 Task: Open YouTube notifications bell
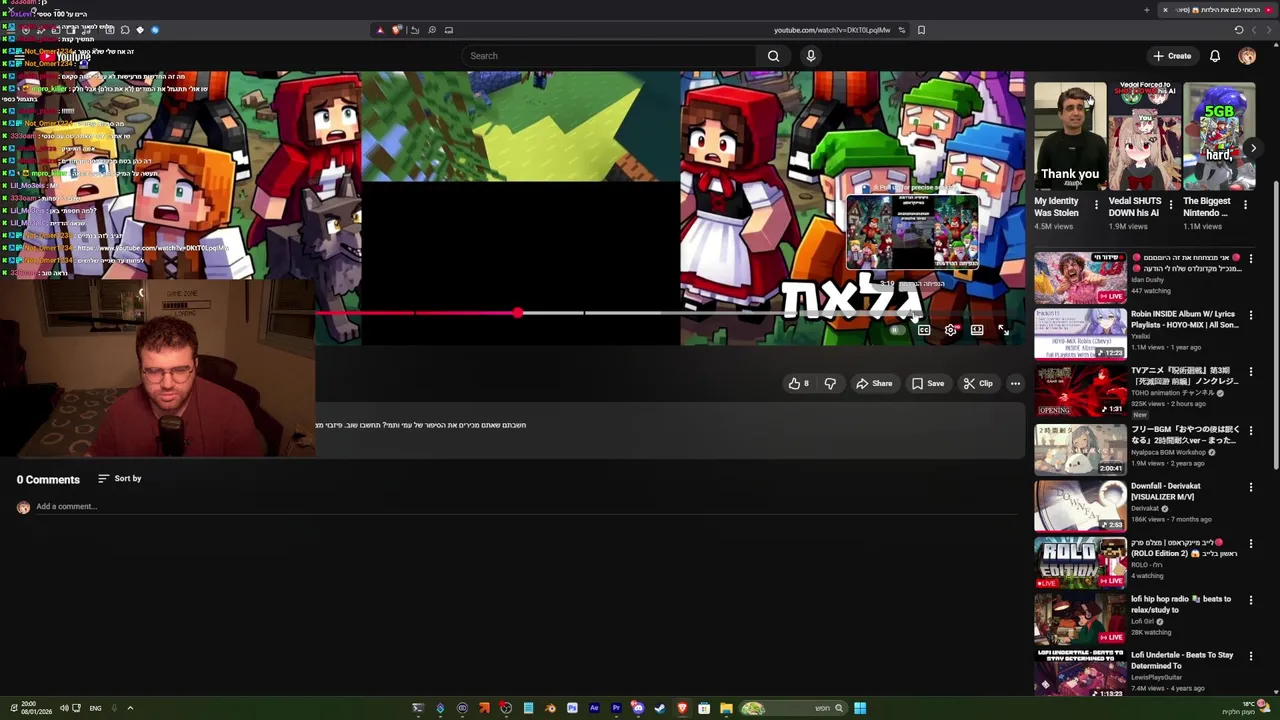pyautogui.click(x=1215, y=56)
